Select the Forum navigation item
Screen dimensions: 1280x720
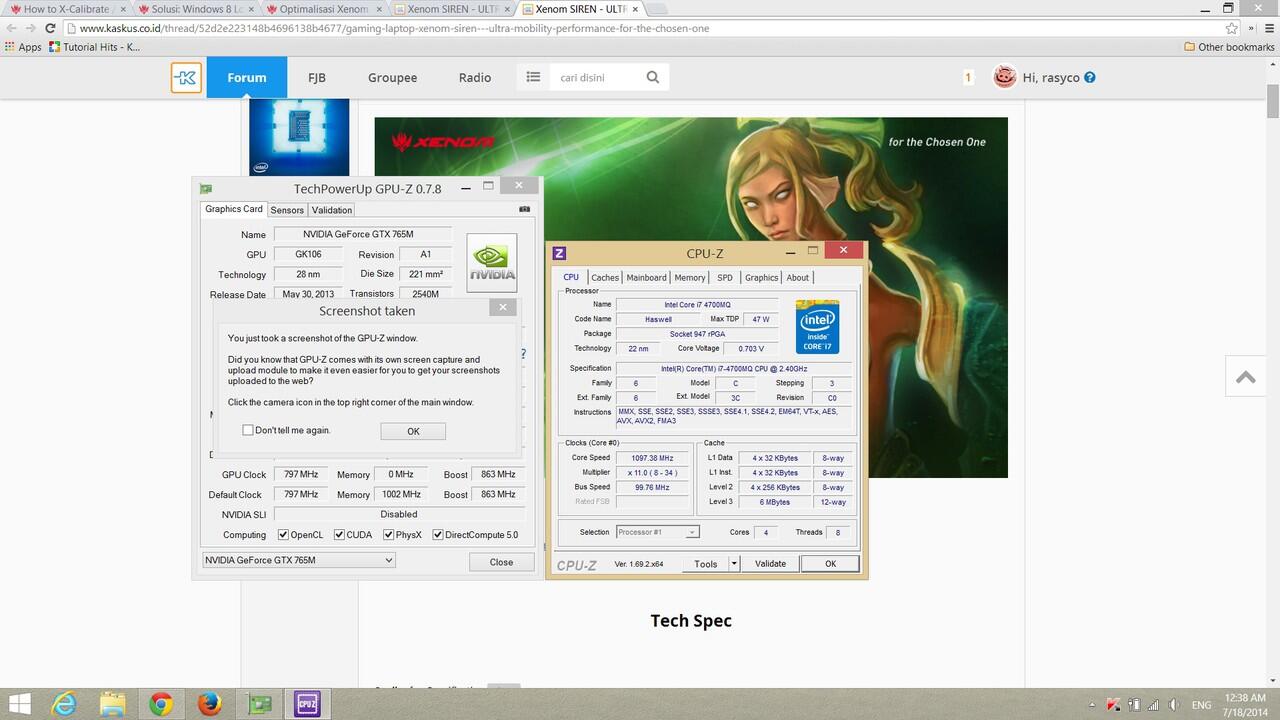pyautogui.click(x=247, y=77)
